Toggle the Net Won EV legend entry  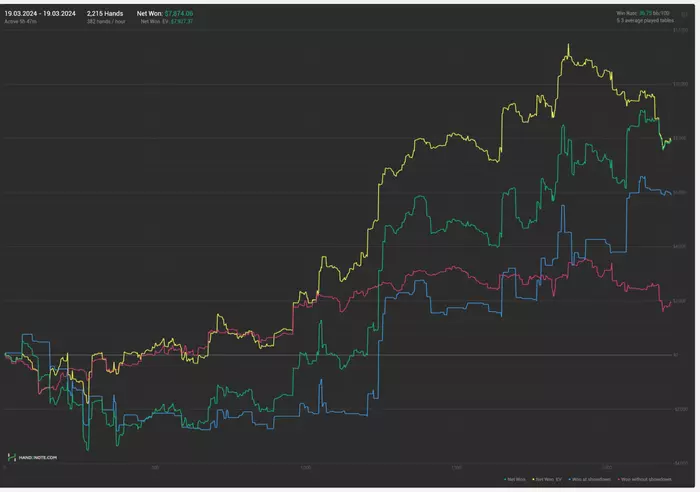(x=547, y=479)
